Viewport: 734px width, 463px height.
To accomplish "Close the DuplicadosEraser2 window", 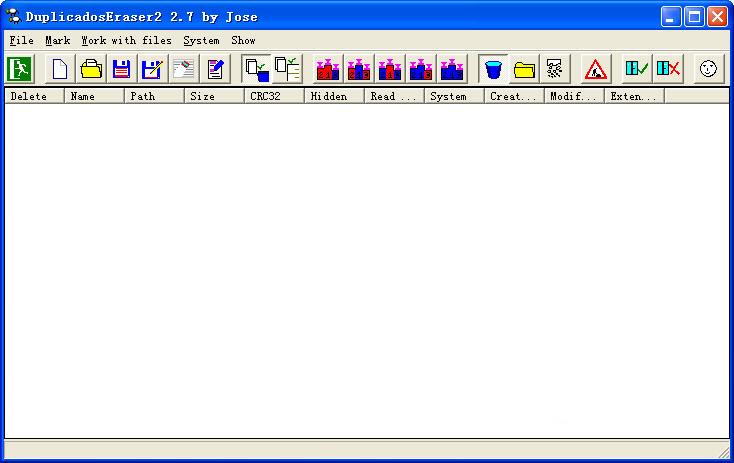I will [x=717, y=17].
